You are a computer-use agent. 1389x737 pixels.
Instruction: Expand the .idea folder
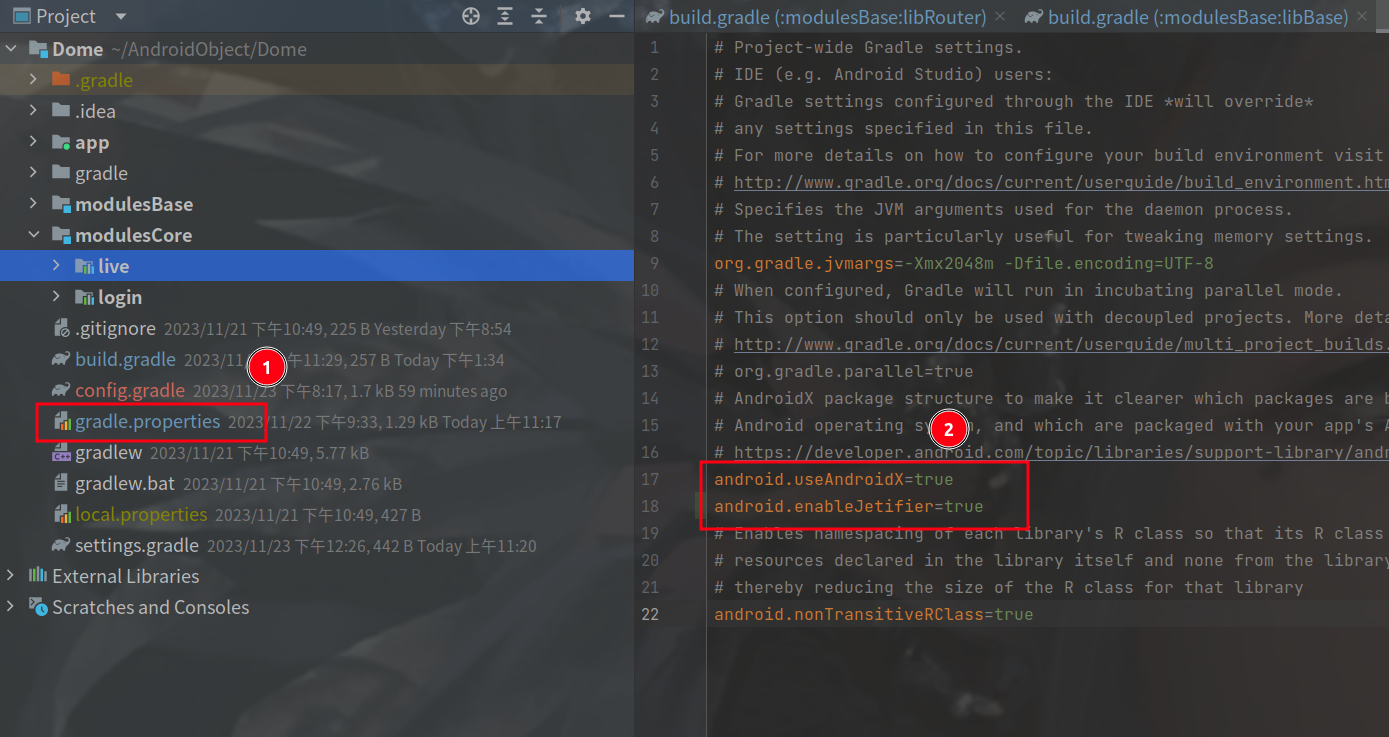pos(33,111)
